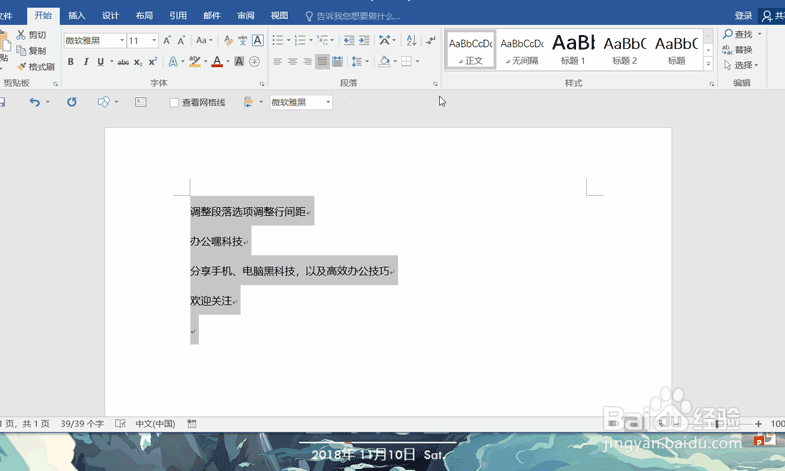This screenshot has width=785, height=471.
Task: Click 登录 to sign in
Action: (743, 16)
